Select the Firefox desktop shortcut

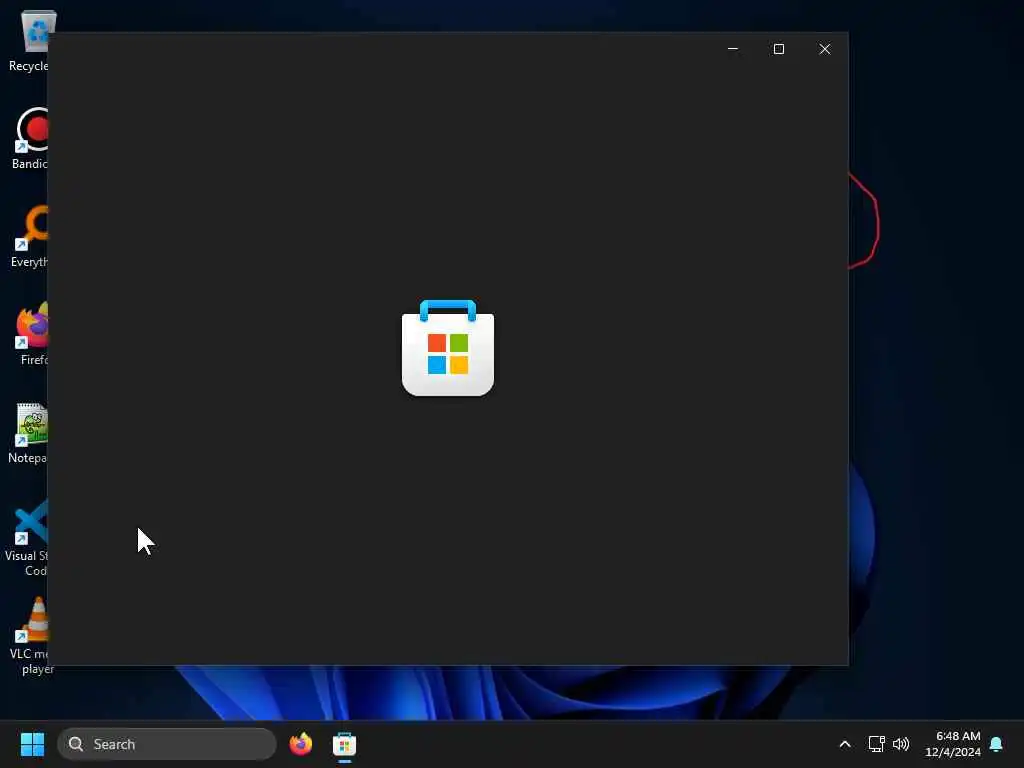(x=31, y=334)
